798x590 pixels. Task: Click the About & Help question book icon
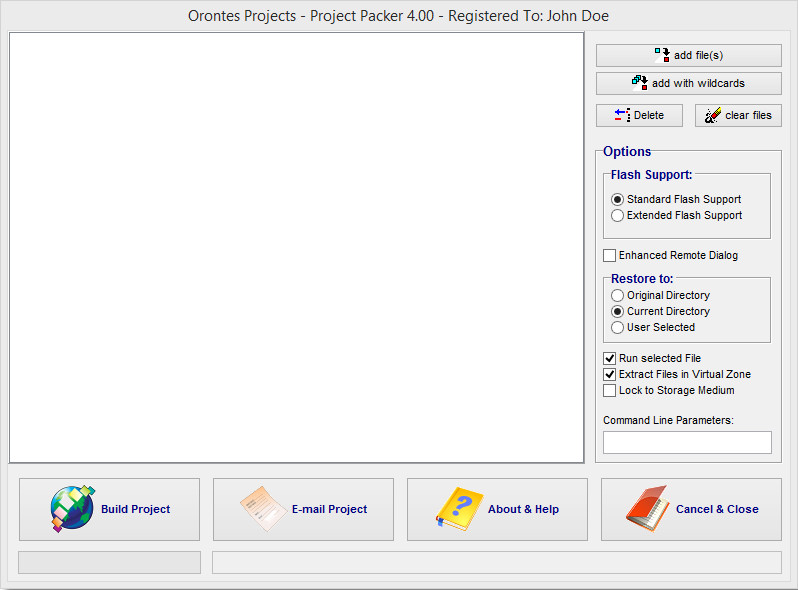(x=459, y=509)
